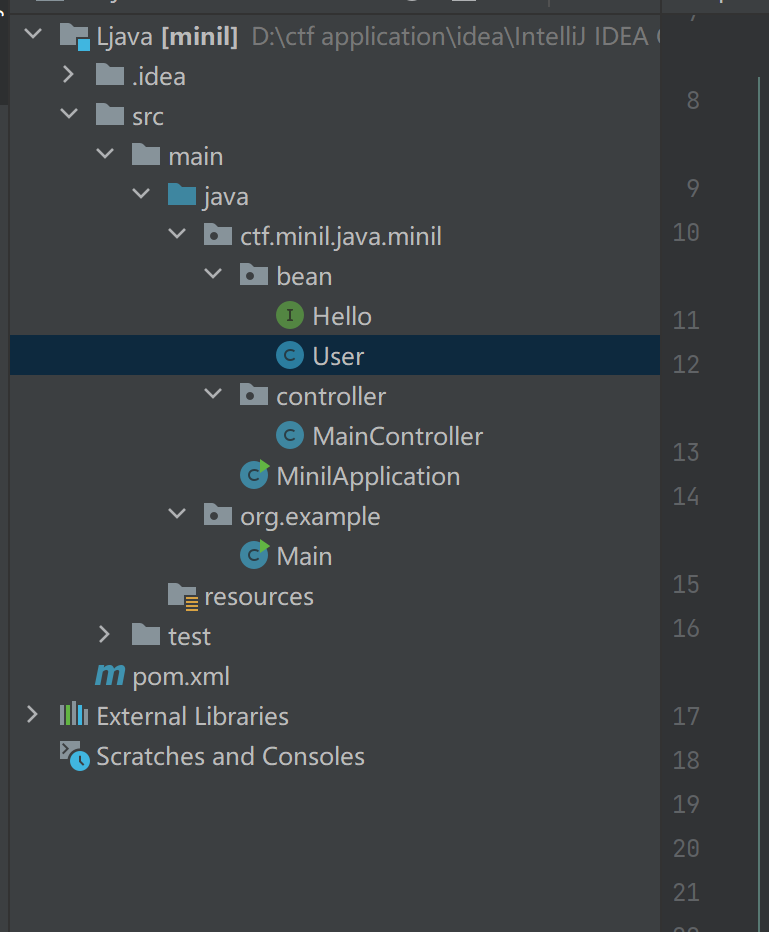Click the Scratches and Consoles icon
Image resolution: width=769 pixels, height=932 pixels.
(x=74, y=756)
